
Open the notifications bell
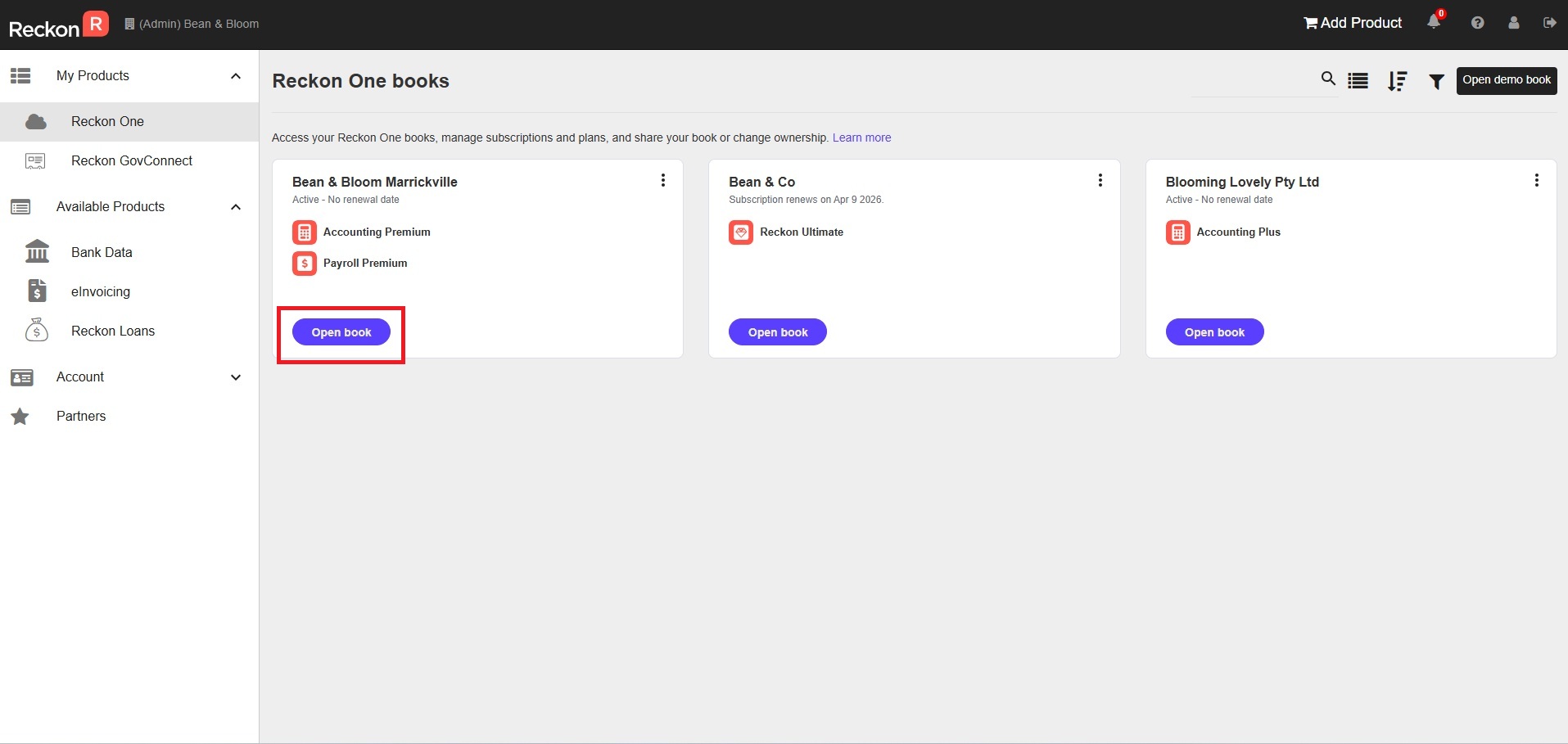[1434, 22]
